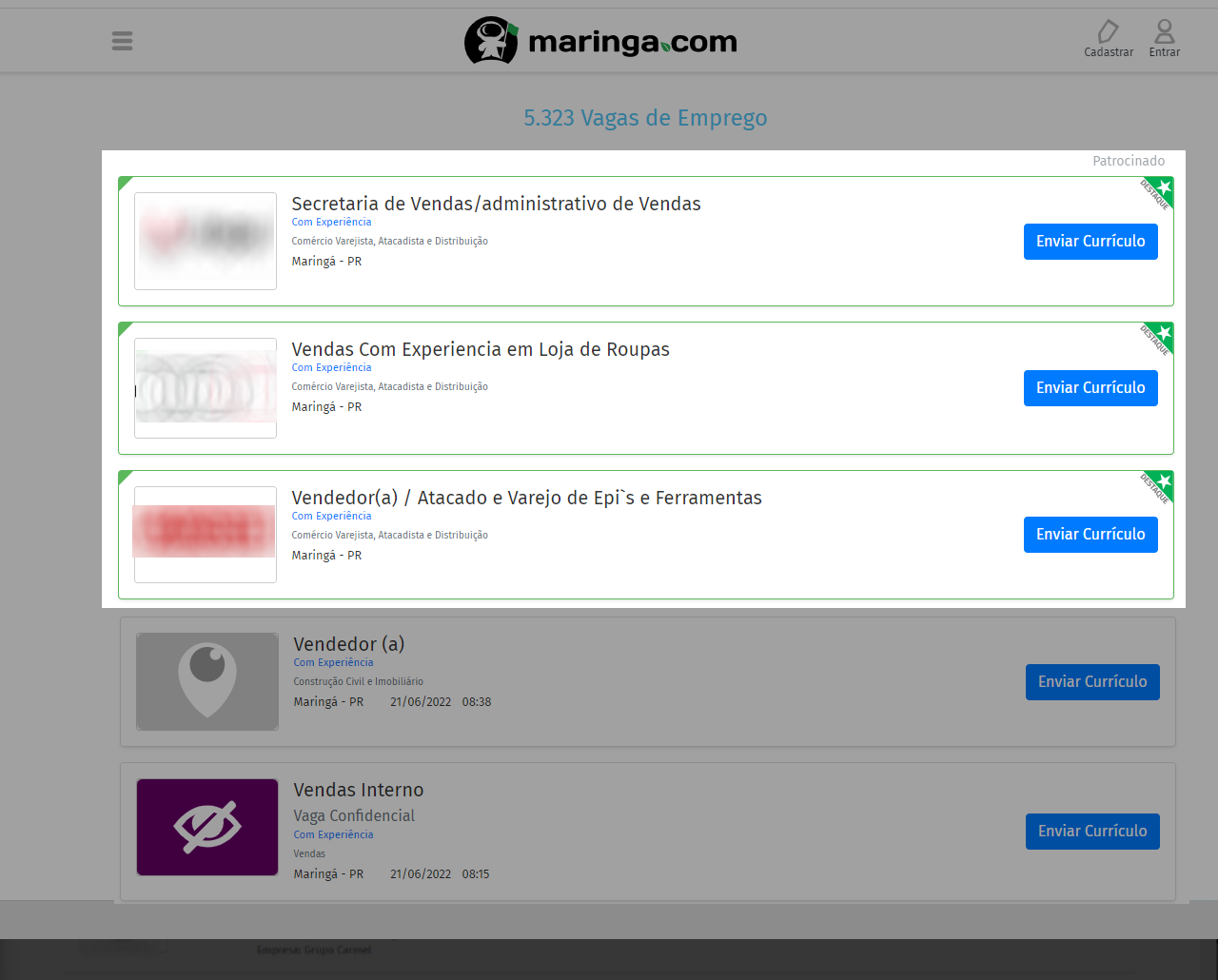Click the DESTAQUE star on the Epi`s e Ferramentas listing
This screenshot has height=980, width=1218.
point(1162,481)
